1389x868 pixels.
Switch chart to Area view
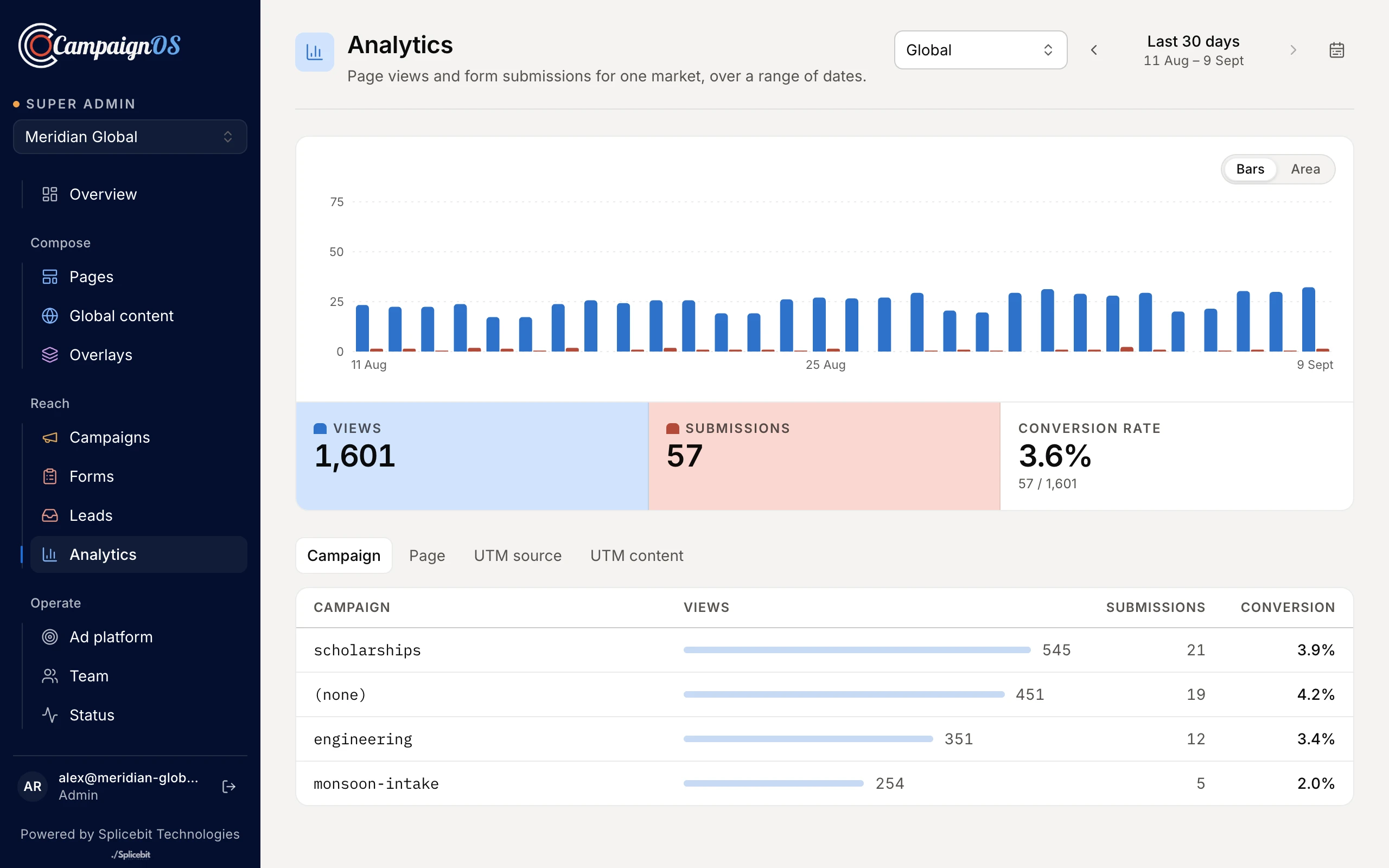tap(1305, 169)
